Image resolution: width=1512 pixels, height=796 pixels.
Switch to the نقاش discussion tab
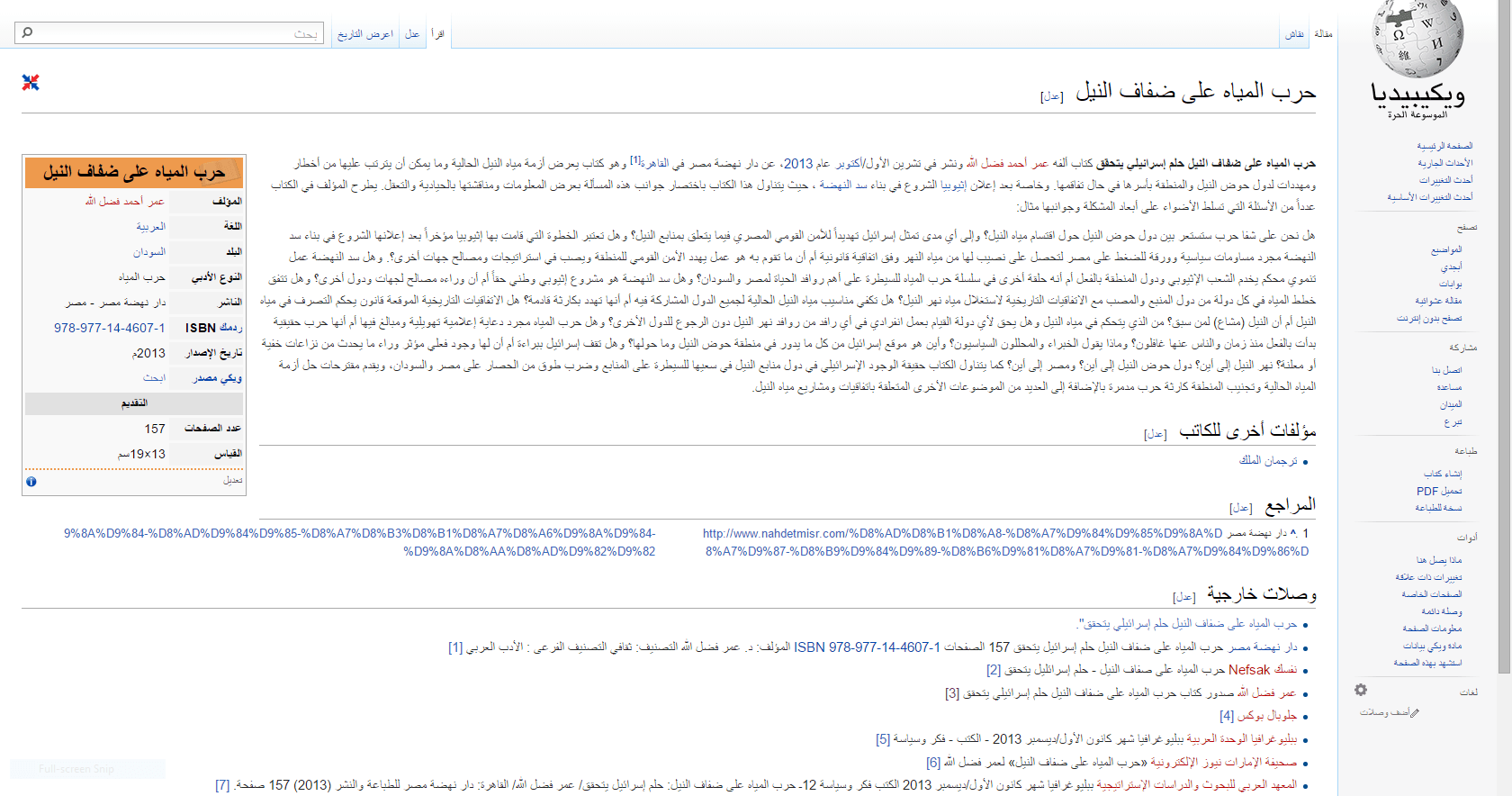click(x=1294, y=33)
